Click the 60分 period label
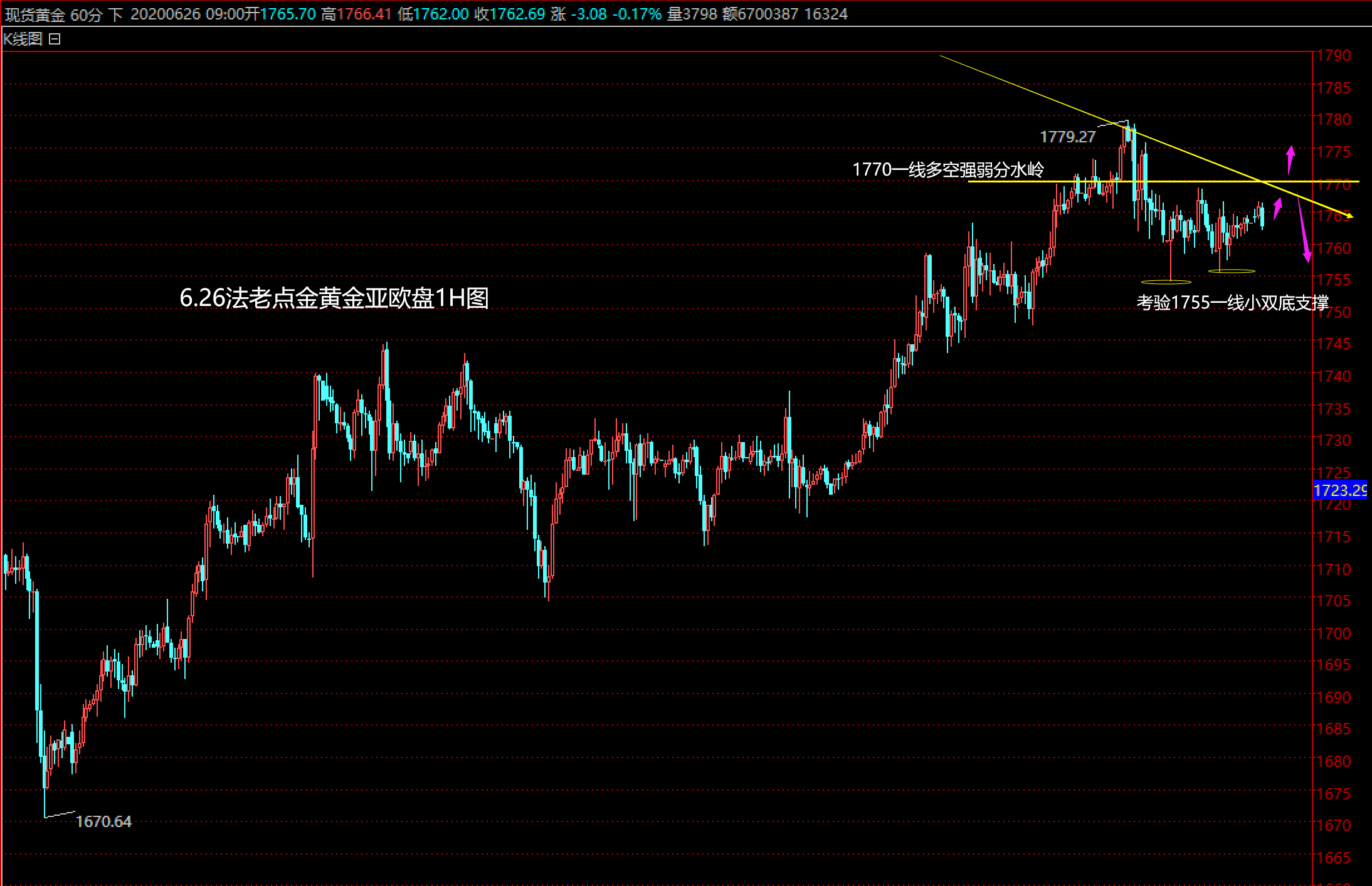 pyautogui.click(x=86, y=14)
